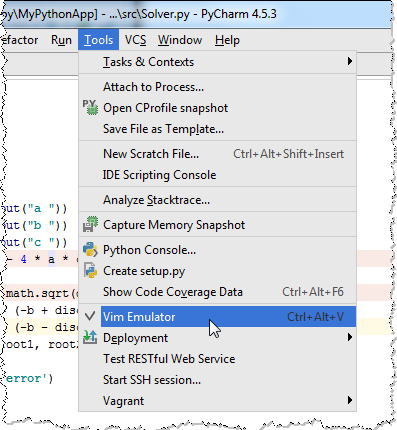Select Open CProfile snapshot
The width and height of the screenshot is (397, 430).
coord(217,108)
